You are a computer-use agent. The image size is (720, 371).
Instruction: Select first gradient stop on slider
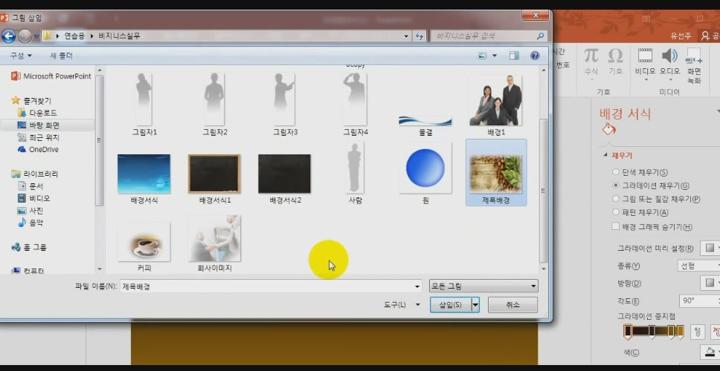pos(628,331)
